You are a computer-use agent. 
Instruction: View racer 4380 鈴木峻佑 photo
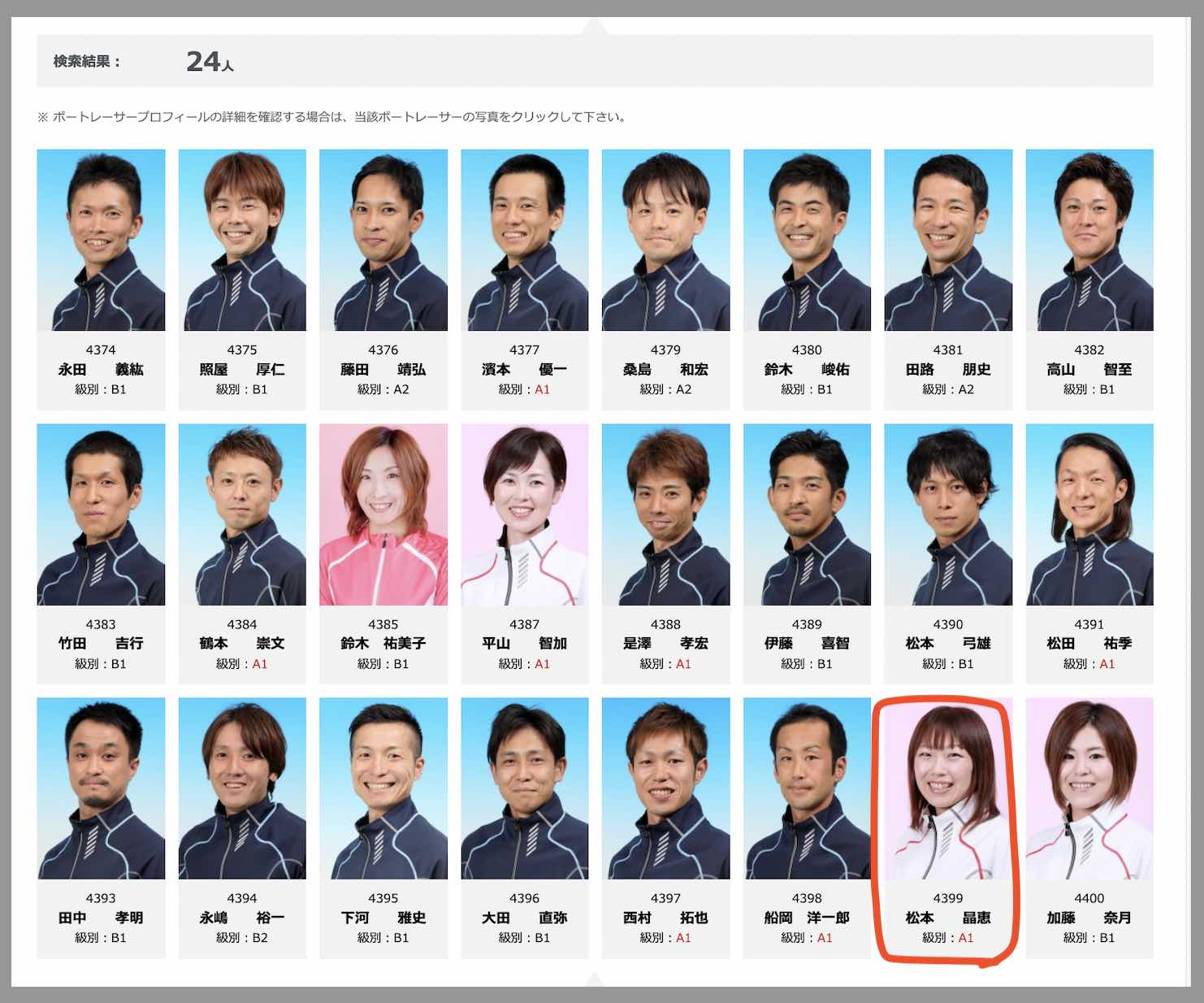tap(807, 240)
